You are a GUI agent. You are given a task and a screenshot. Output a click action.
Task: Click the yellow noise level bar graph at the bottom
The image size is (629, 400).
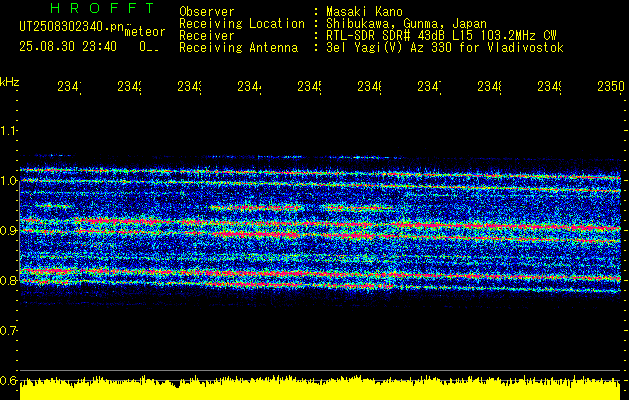tap(320, 388)
